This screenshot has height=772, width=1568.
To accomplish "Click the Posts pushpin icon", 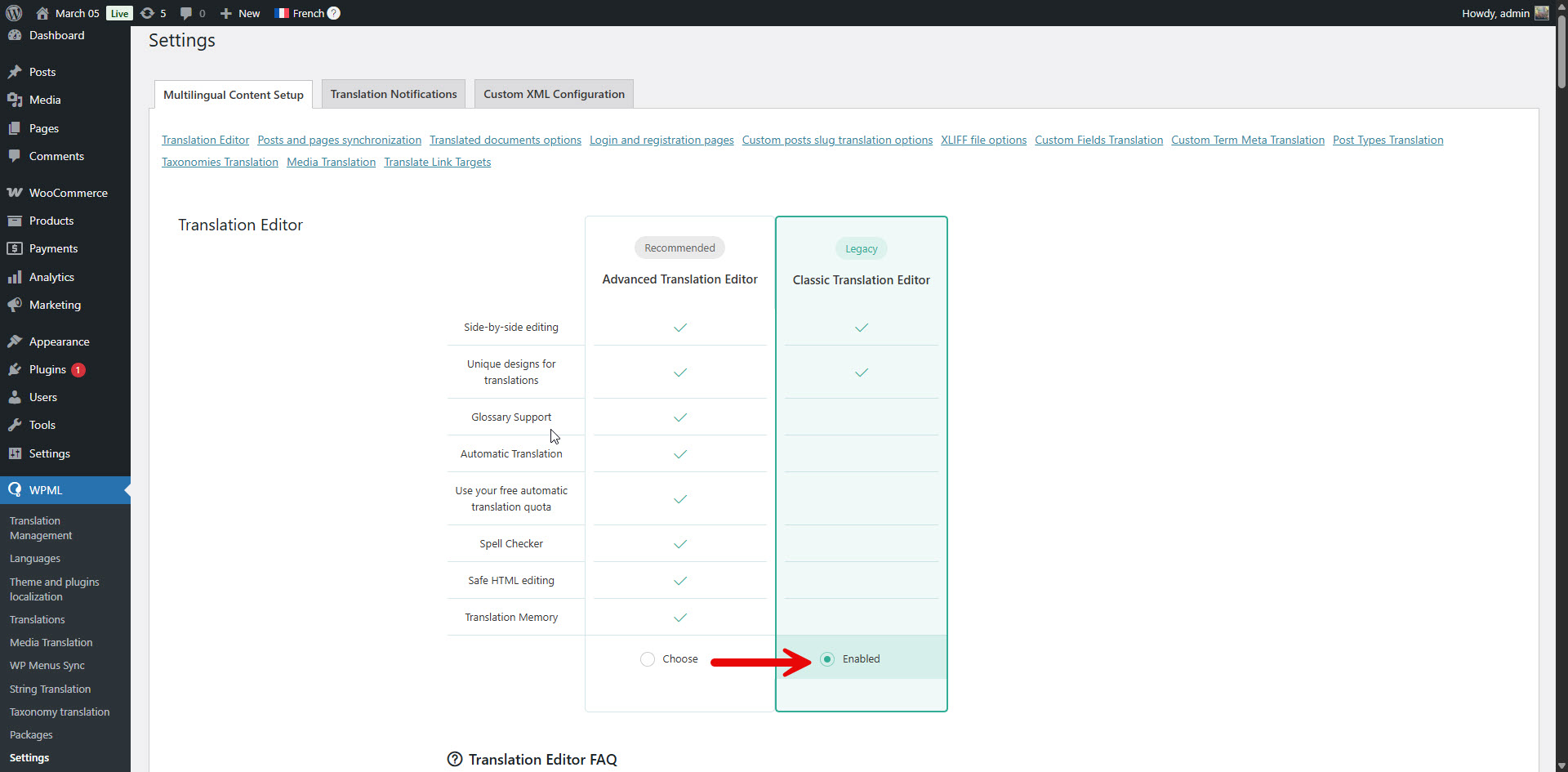I will [15, 72].
